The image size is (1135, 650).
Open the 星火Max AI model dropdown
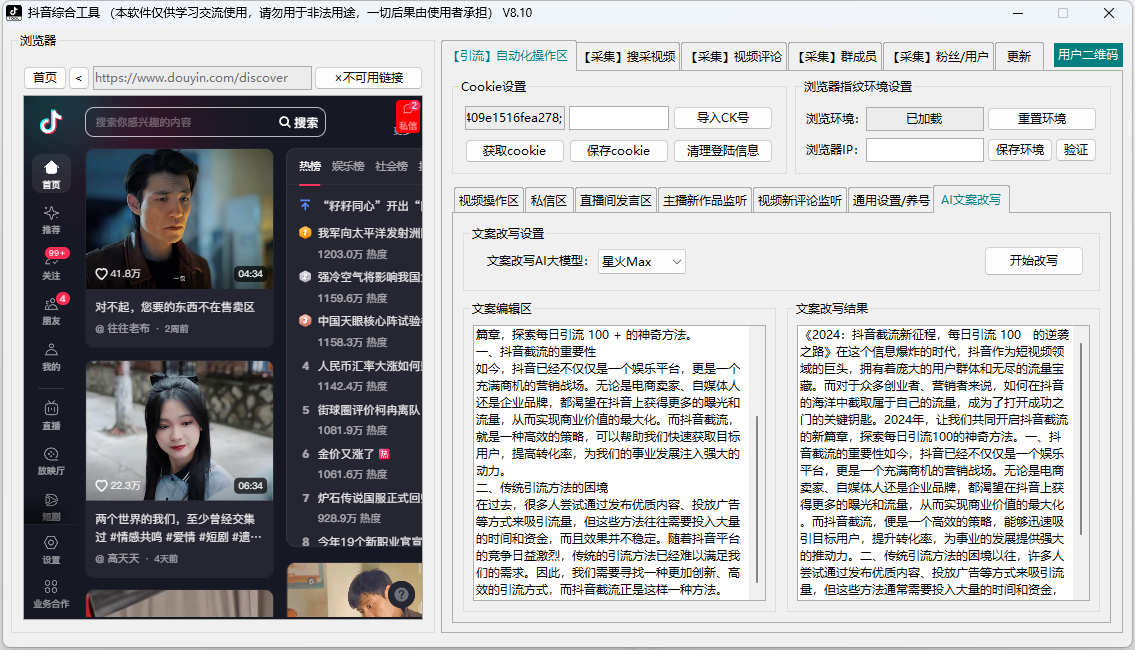[x=642, y=261]
